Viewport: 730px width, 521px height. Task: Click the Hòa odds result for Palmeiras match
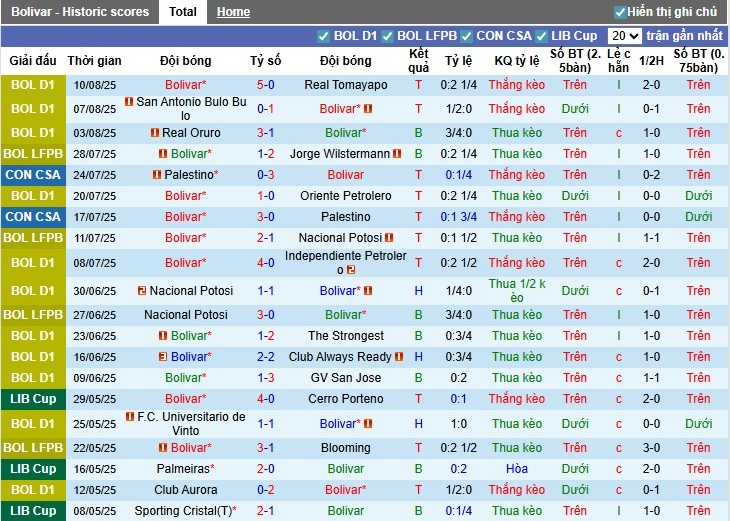(517, 468)
